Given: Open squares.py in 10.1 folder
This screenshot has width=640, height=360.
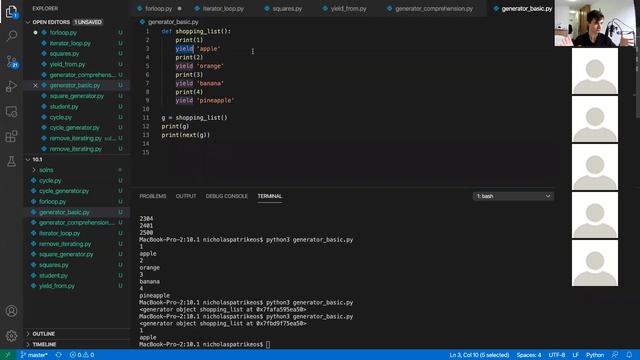Looking at the screenshot, I should [54, 265].
